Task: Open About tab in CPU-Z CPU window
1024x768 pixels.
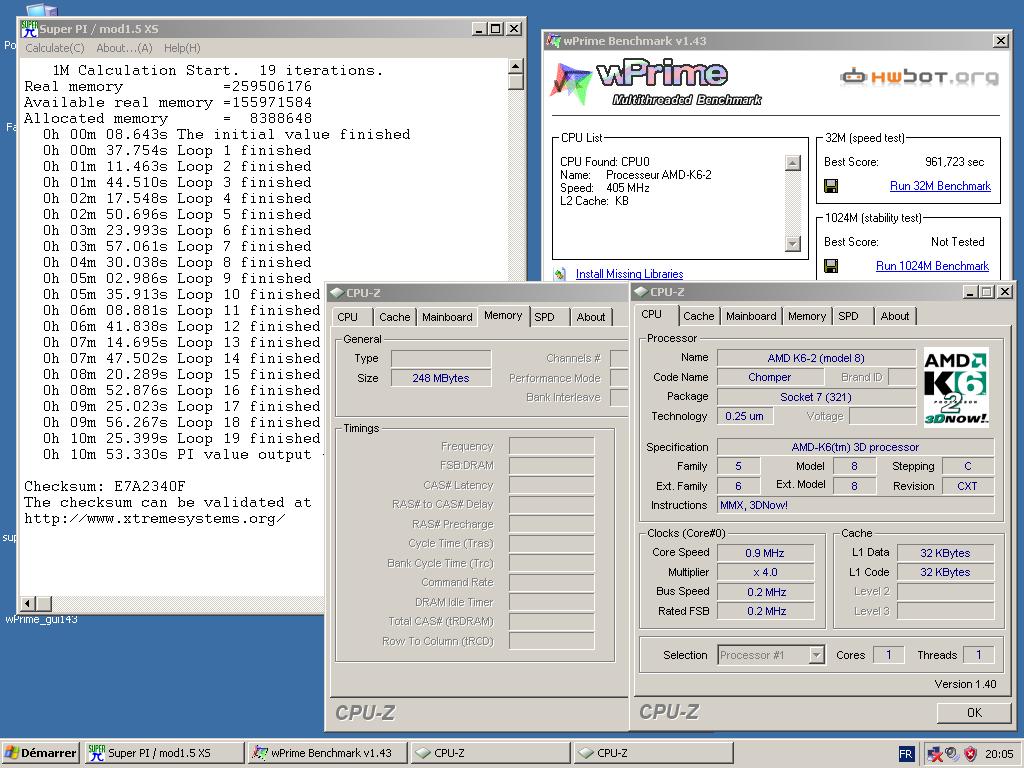Action: click(895, 316)
